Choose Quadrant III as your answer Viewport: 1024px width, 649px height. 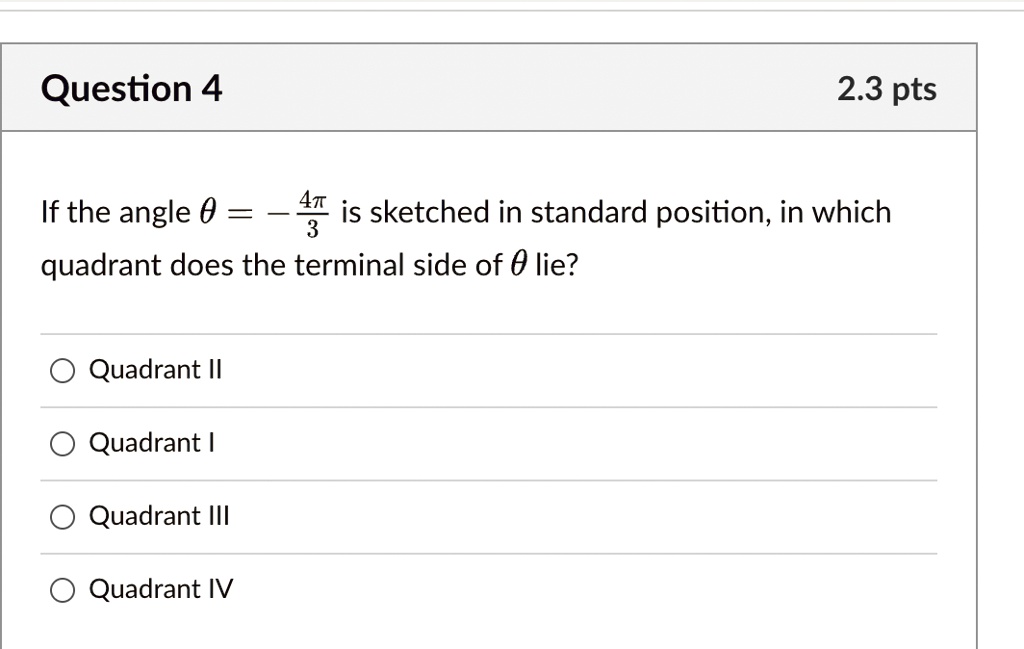(61, 516)
